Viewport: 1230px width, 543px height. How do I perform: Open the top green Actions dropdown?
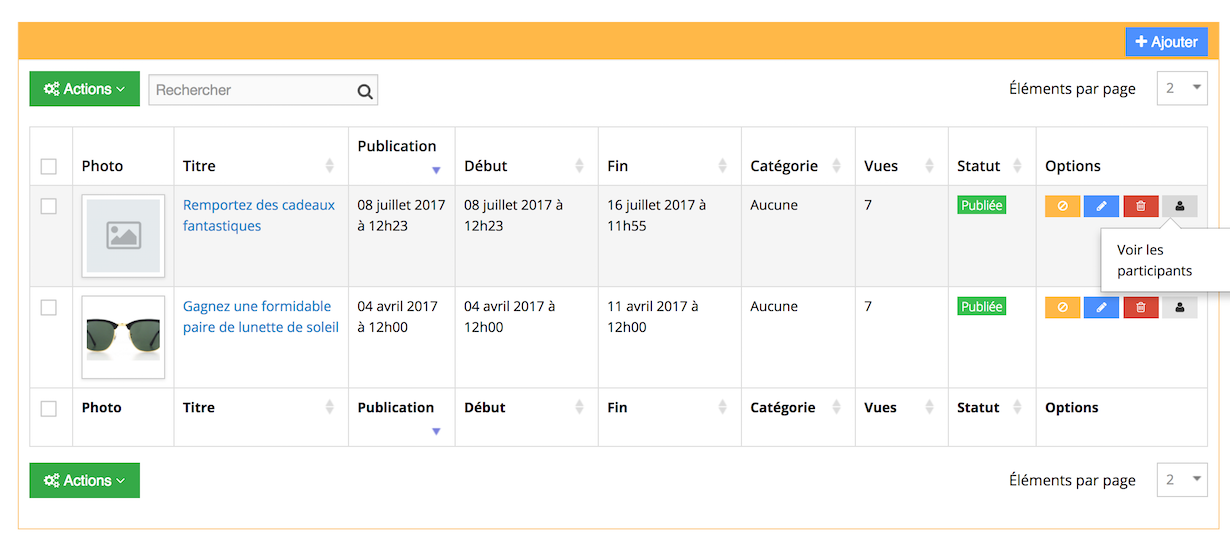point(85,89)
